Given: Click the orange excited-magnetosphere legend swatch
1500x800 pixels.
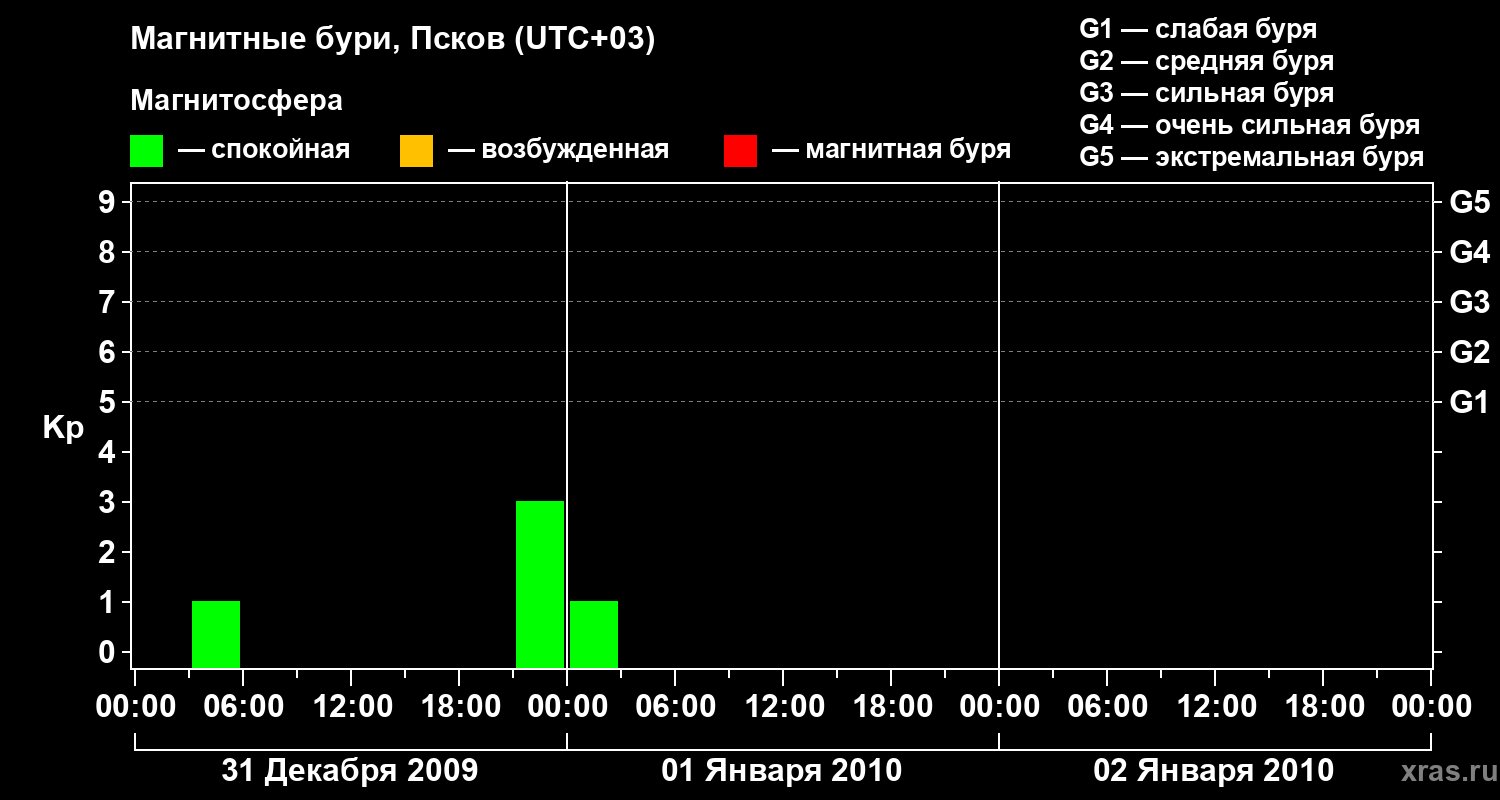Looking at the screenshot, I should (x=416, y=151).
